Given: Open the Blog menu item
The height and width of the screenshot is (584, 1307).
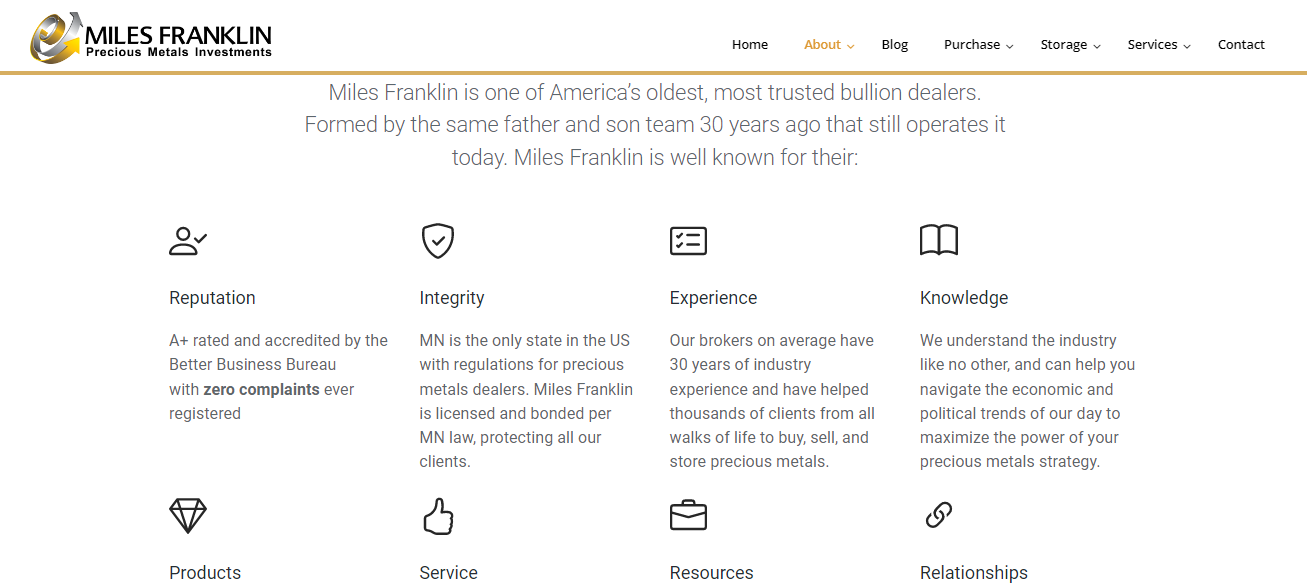Looking at the screenshot, I should (x=895, y=44).
